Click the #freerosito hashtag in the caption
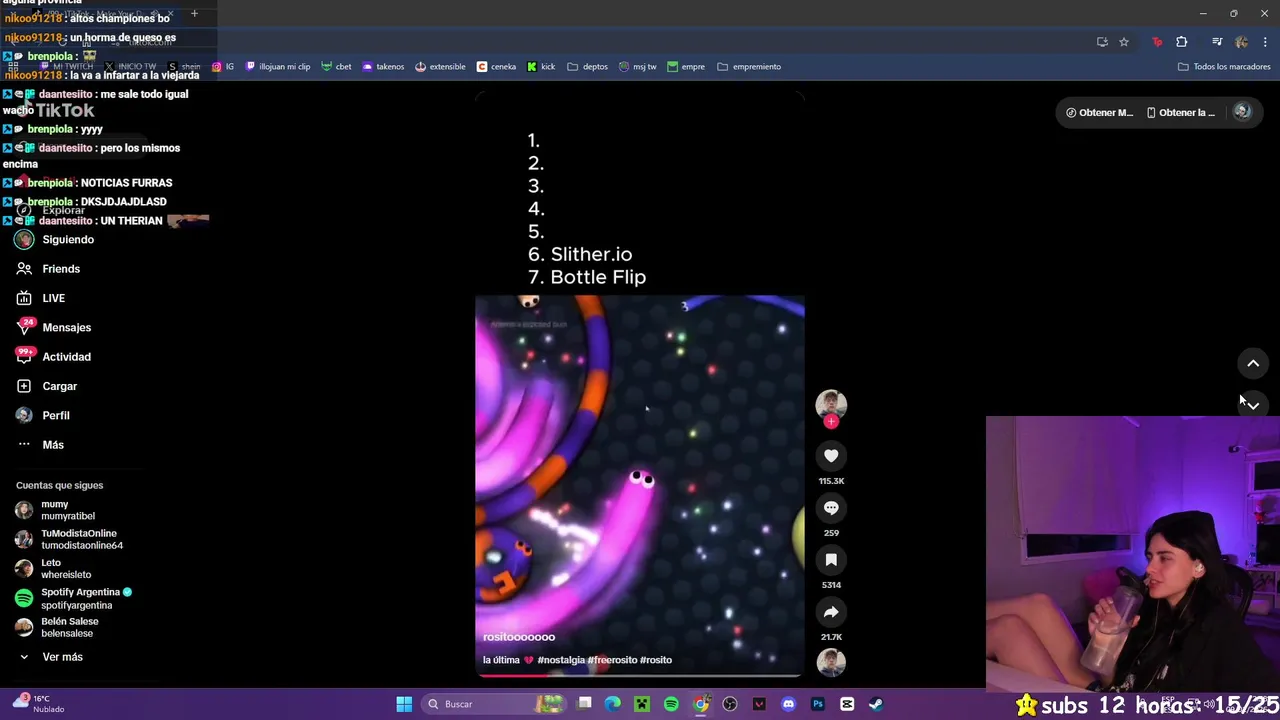Image resolution: width=1280 pixels, height=720 pixels. point(612,660)
